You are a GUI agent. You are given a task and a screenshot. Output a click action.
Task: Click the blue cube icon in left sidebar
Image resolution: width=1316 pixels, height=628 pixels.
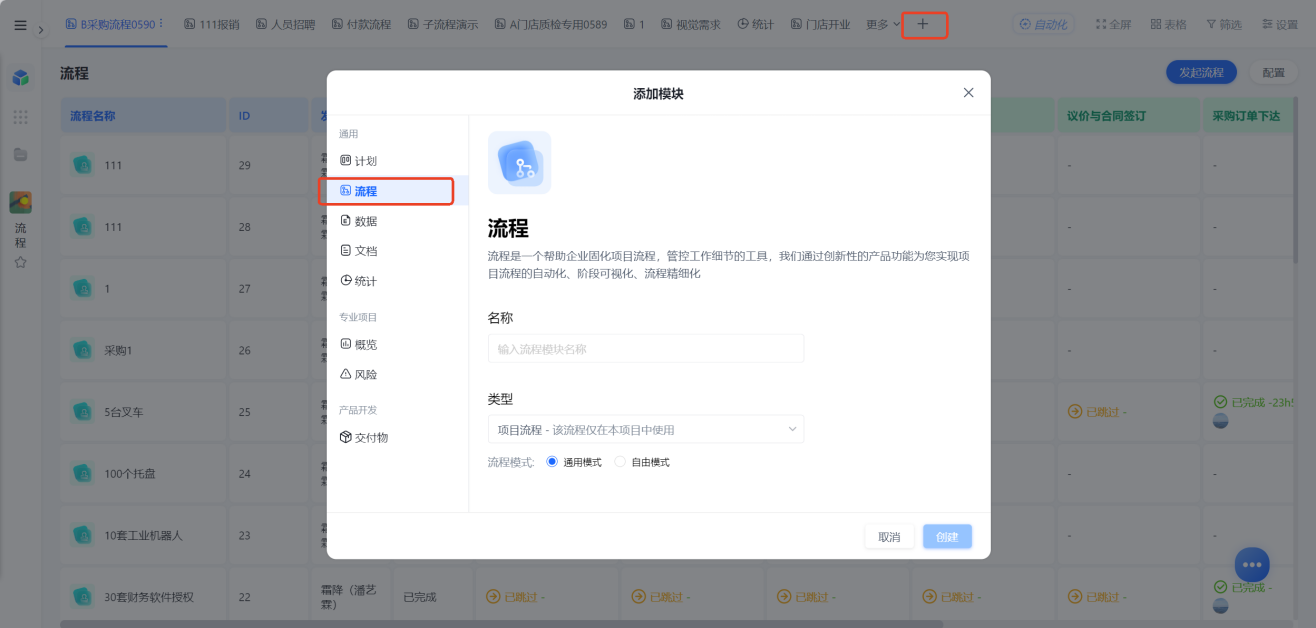tap(20, 77)
